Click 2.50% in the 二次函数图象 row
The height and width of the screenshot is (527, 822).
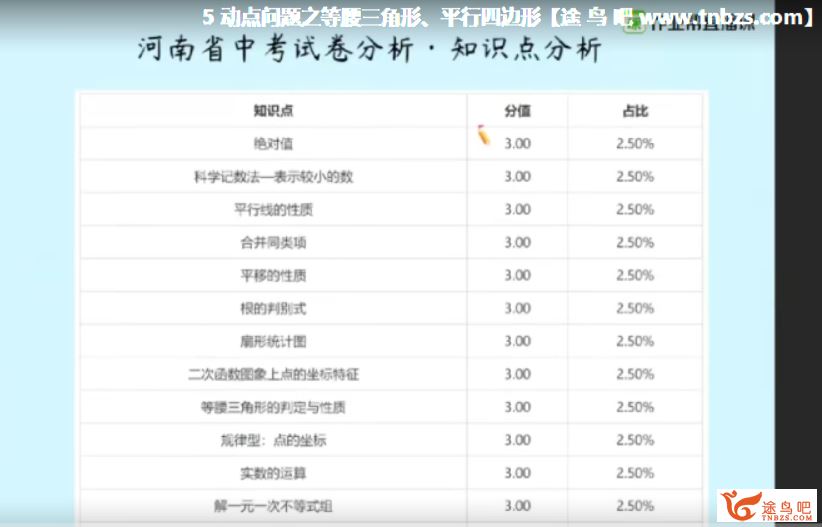coord(635,374)
